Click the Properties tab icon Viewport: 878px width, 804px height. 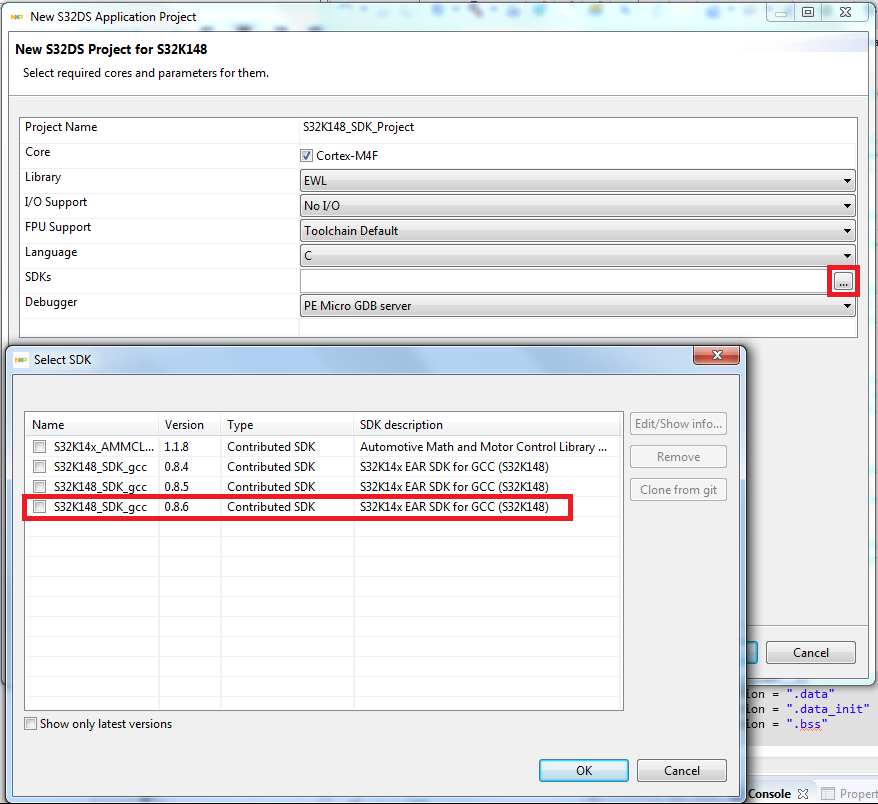828,794
